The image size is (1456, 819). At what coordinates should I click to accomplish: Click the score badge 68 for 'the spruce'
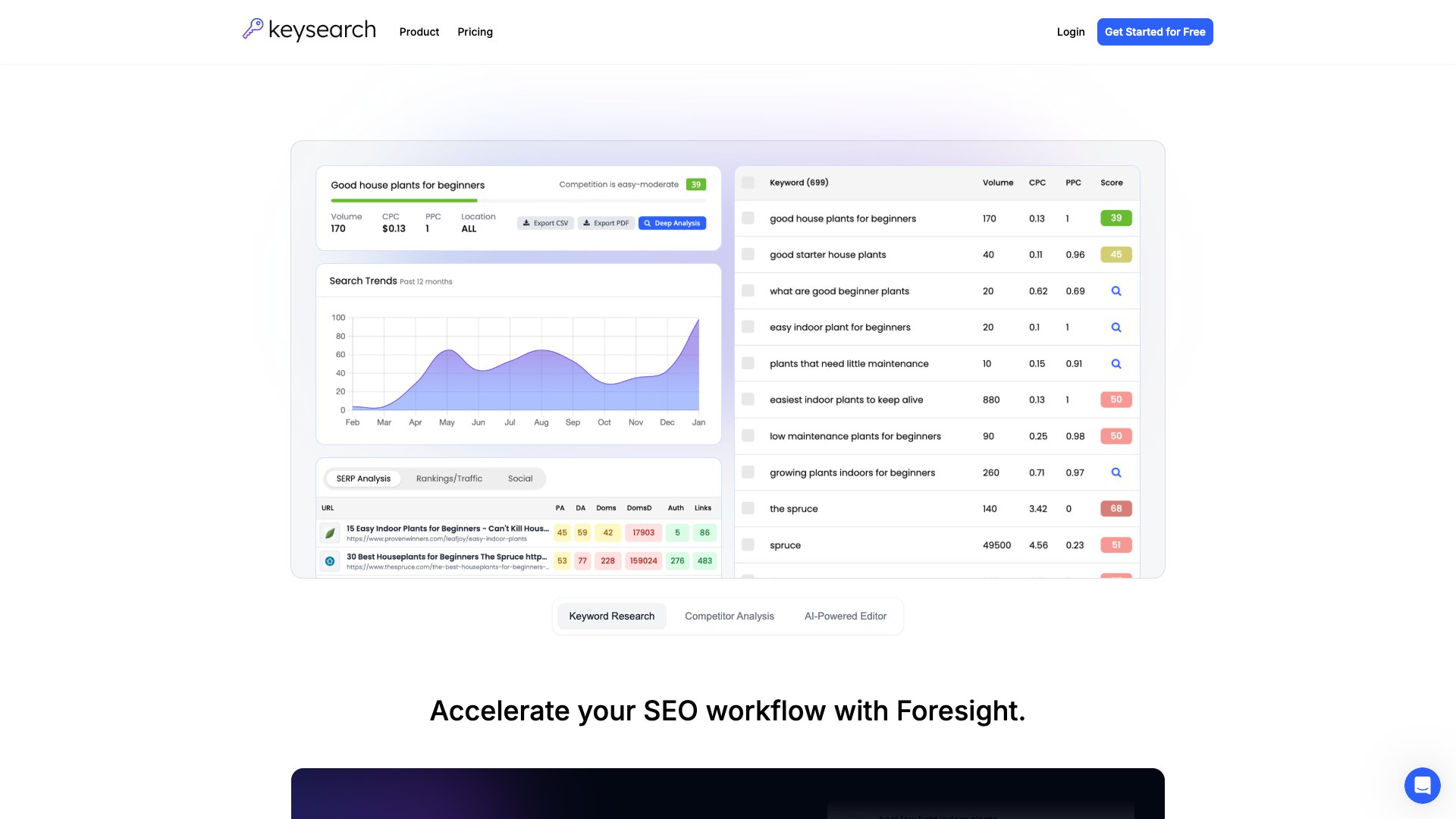click(x=1116, y=509)
